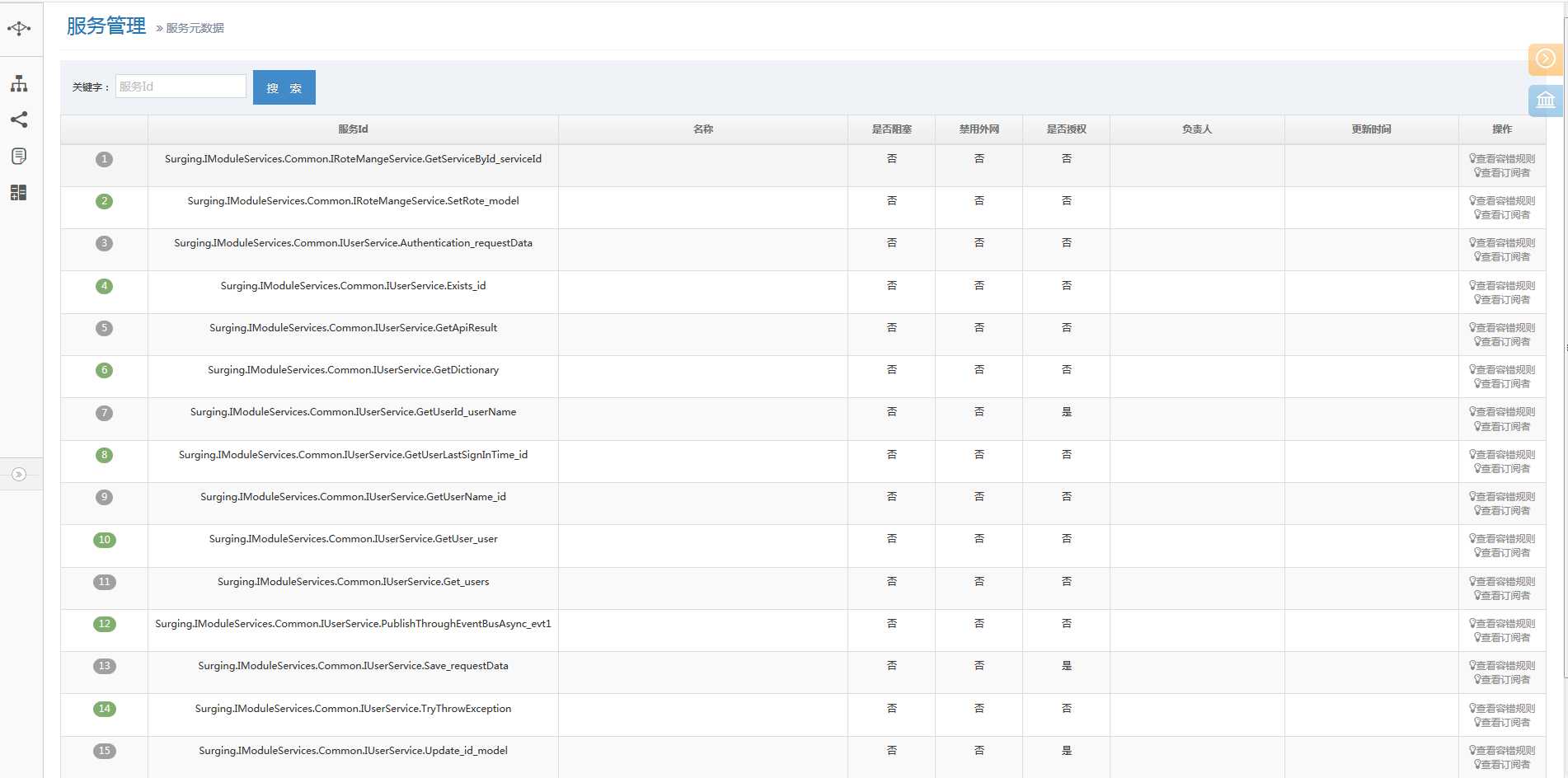Expand the left sidebar with the arrow
1568x778 pixels.
(19, 474)
